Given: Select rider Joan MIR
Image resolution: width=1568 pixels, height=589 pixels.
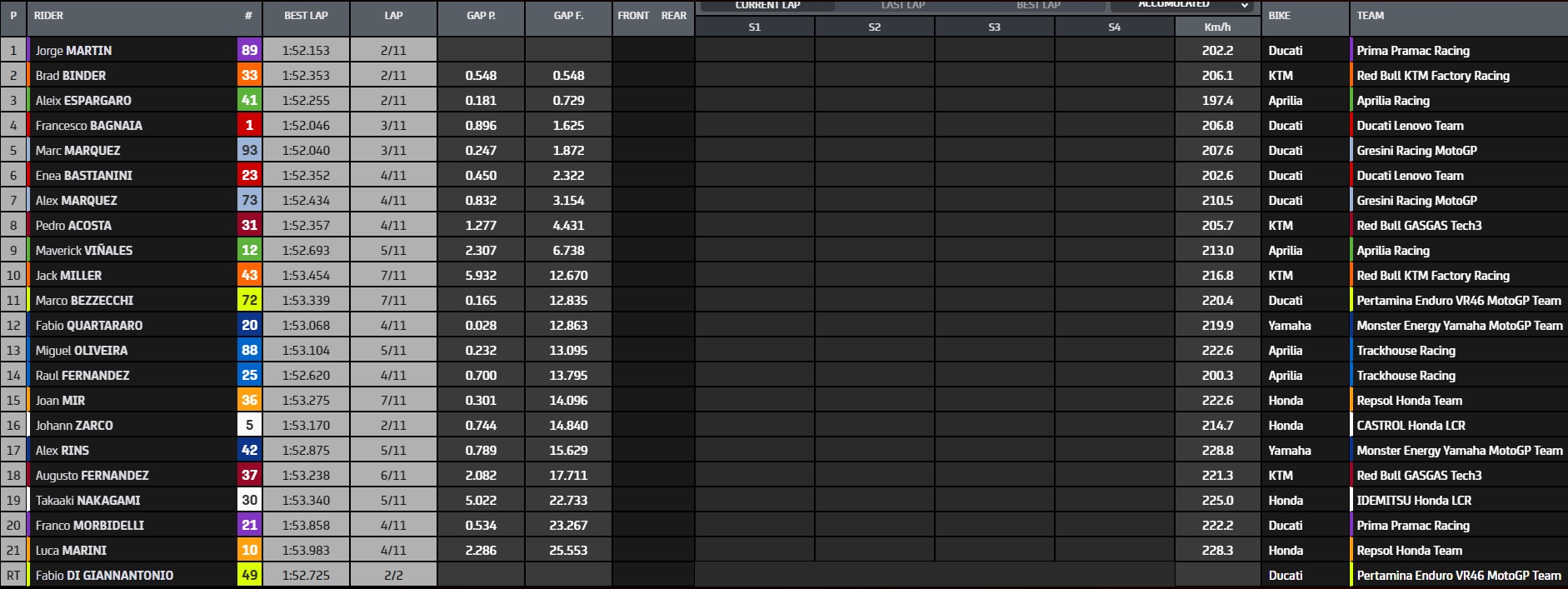Looking at the screenshot, I should pos(60,401).
